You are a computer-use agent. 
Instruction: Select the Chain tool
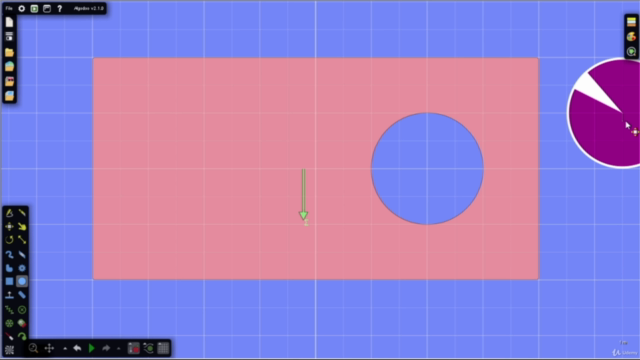coord(22,295)
